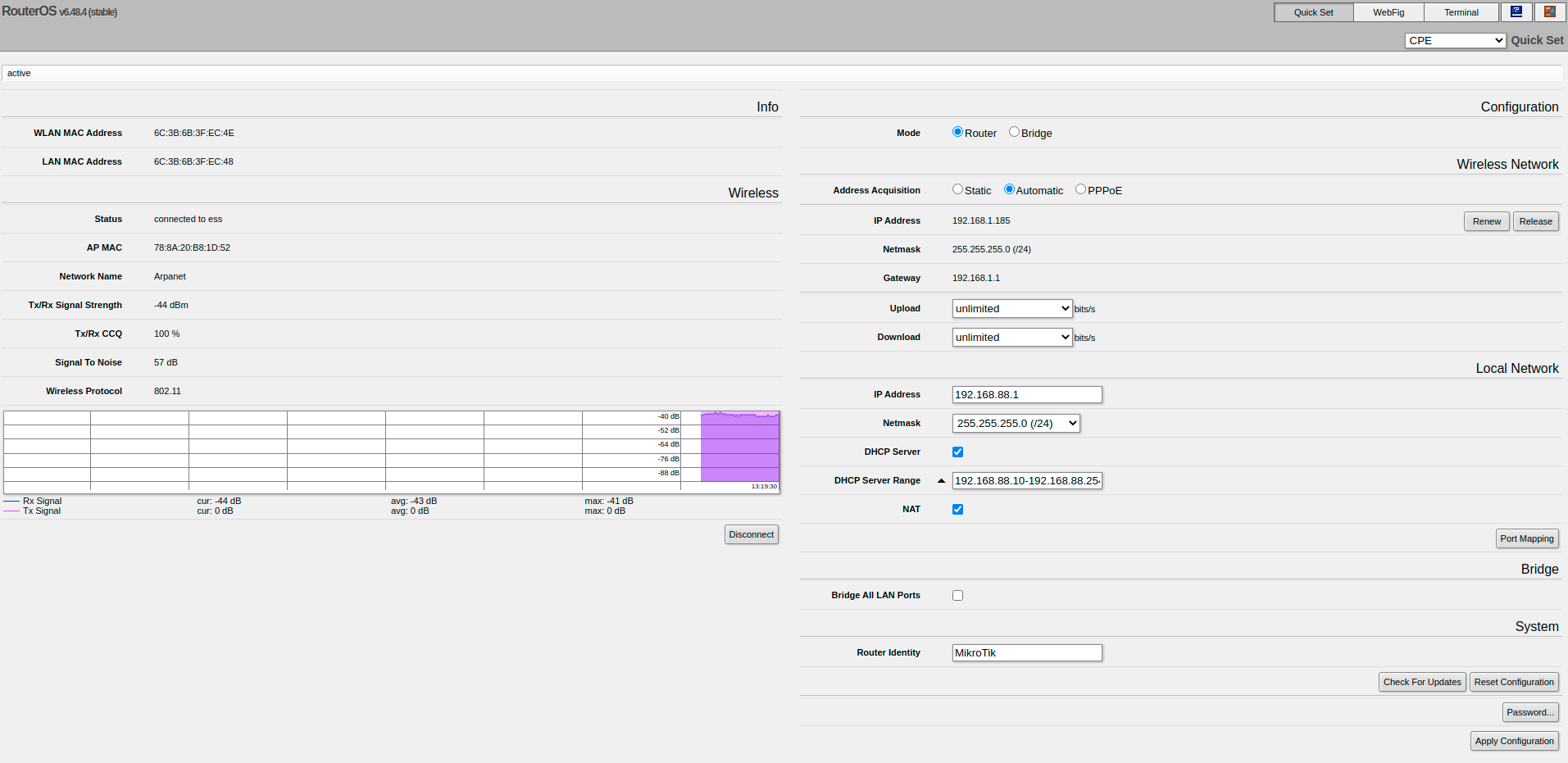This screenshot has height=763, width=1568.
Task: Open the local network Netmask dropdown
Action: (x=1016, y=424)
